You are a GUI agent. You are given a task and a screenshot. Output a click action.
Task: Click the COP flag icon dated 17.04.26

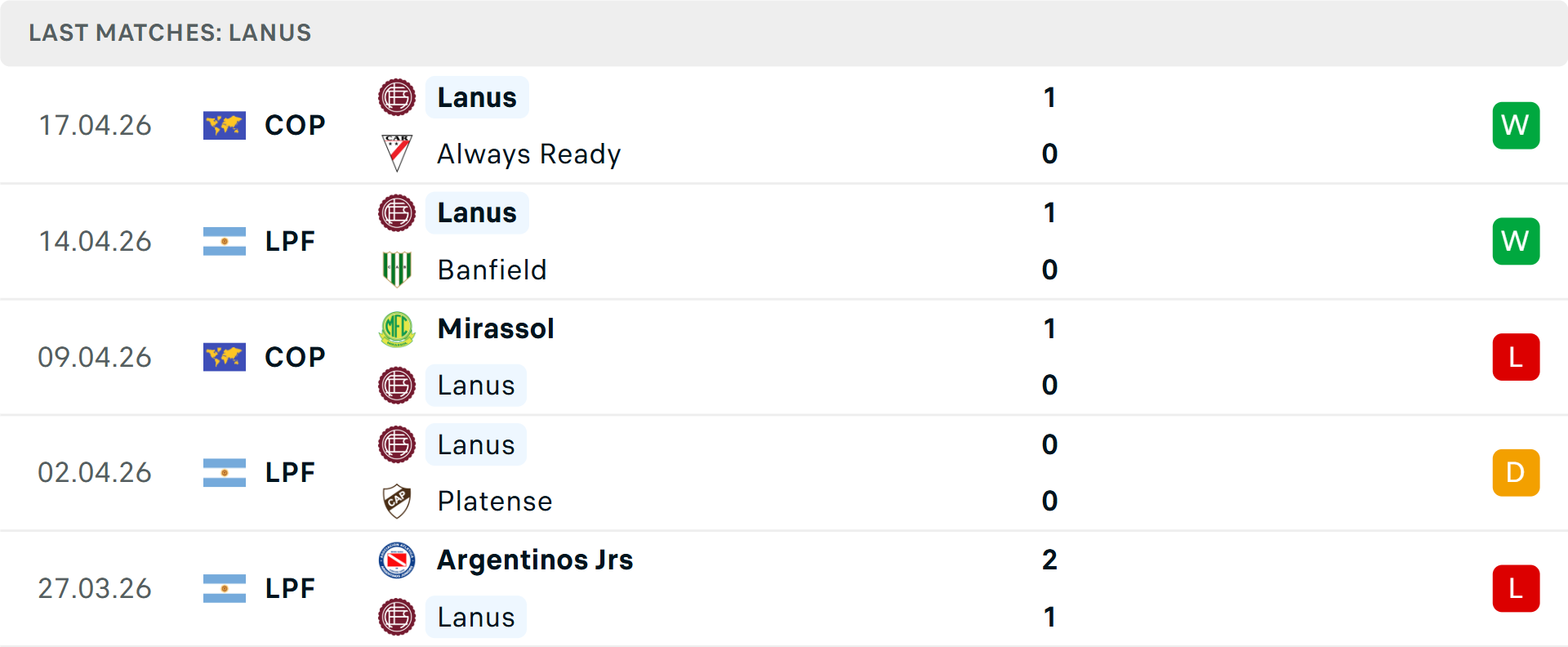coord(225,126)
